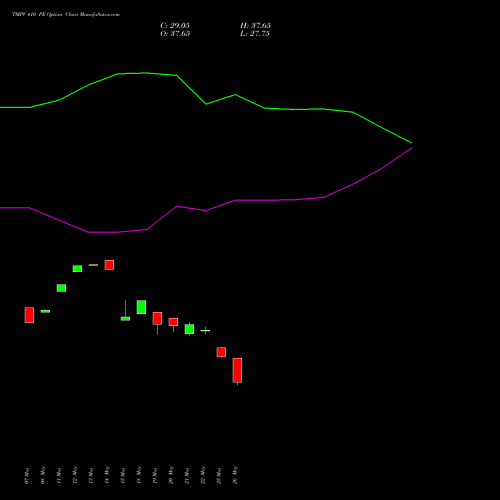Click the purple lower band line
Screen dimensions: 500x500
click(206, 210)
